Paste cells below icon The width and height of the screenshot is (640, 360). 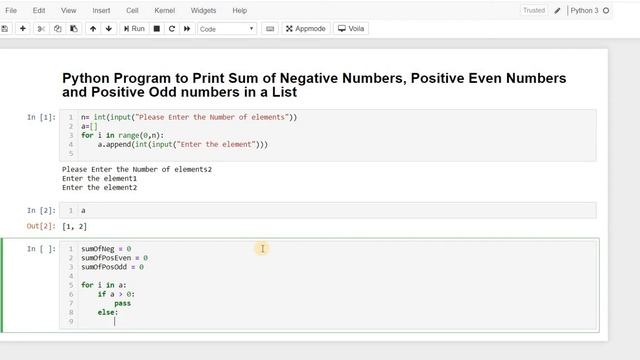[x=74, y=29]
